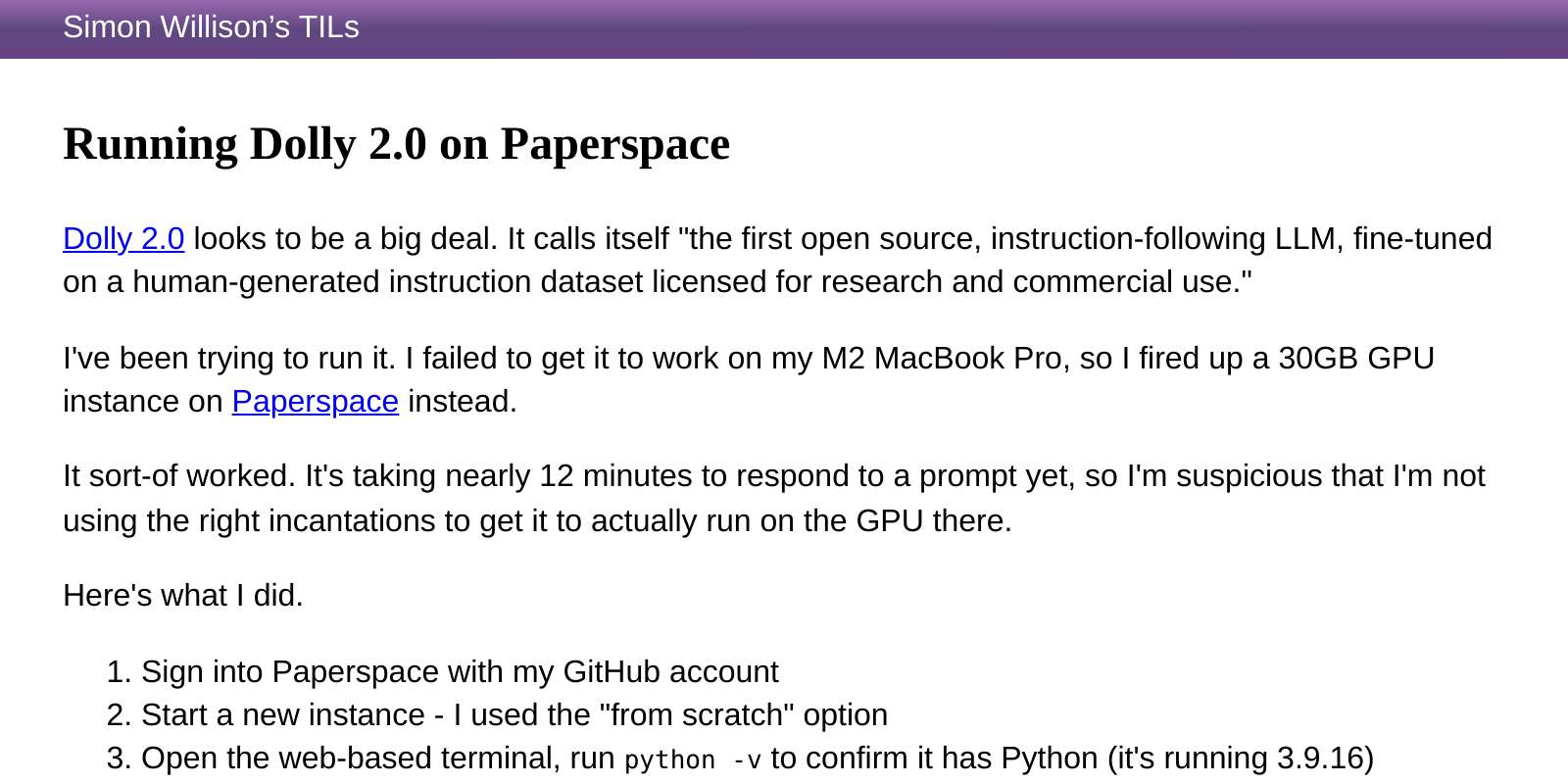This screenshot has width=1568, height=784.
Task: Click the first paragraph about Dolly 2.0
Action: coord(774,260)
